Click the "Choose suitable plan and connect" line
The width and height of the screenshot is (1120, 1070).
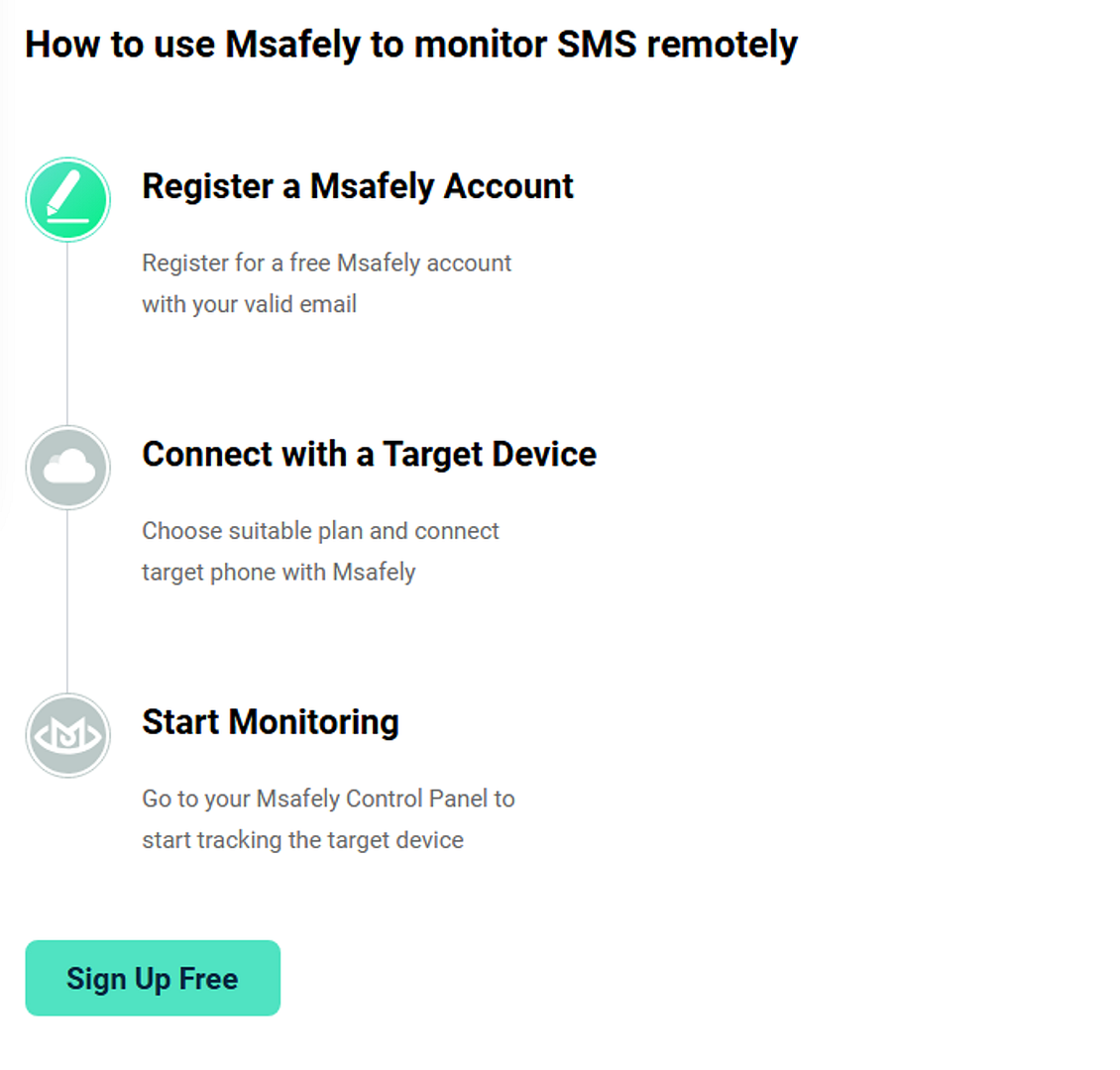320,531
